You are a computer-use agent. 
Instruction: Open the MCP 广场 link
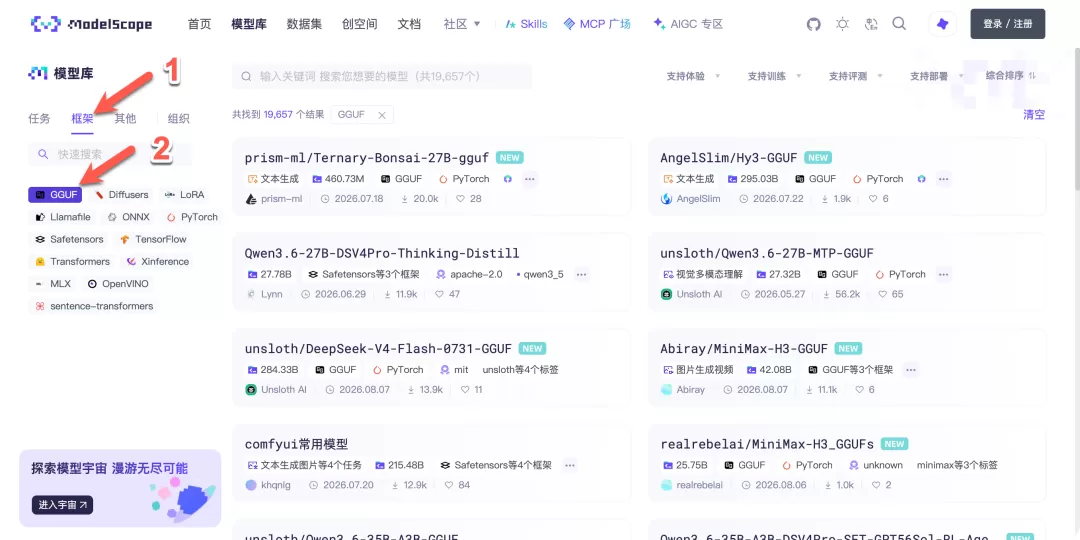(596, 24)
